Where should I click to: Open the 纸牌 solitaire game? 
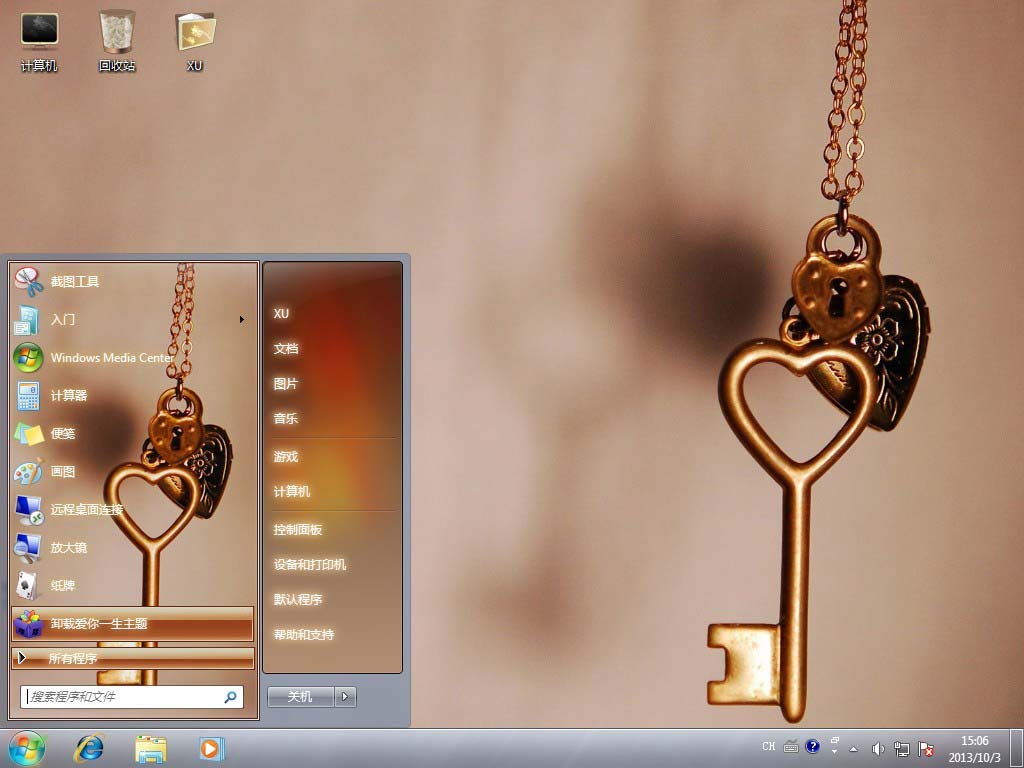(63, 586)
